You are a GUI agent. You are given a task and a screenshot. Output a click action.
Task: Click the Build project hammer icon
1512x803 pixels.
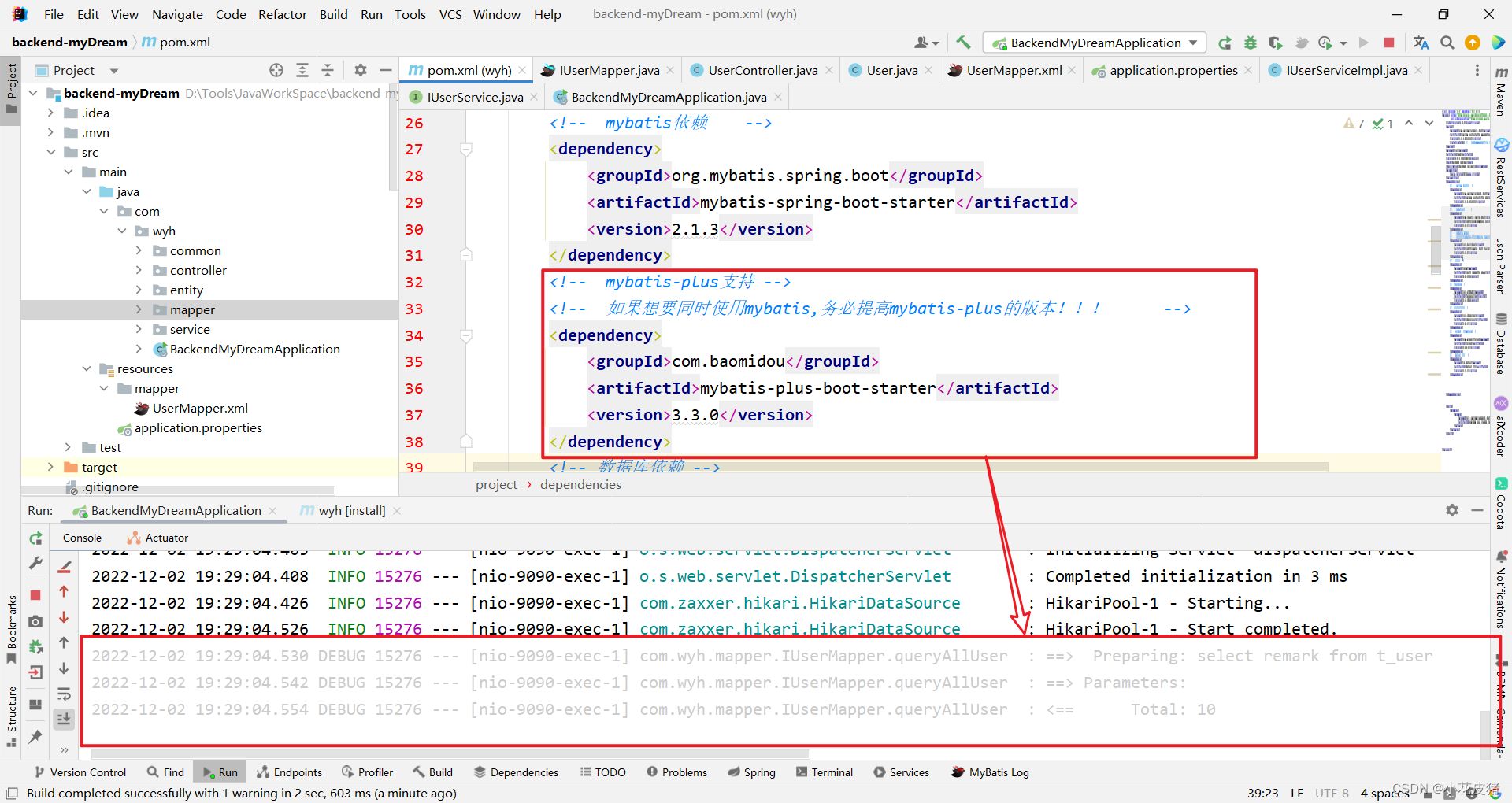(x=963, y=43)
